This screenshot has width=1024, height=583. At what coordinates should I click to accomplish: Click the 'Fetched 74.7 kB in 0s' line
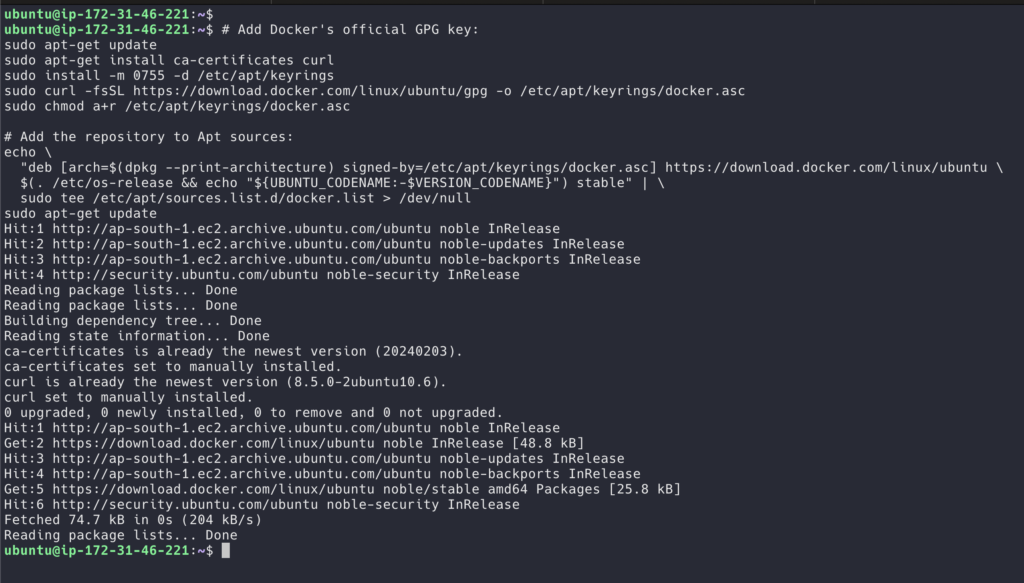tap(133, 520)
